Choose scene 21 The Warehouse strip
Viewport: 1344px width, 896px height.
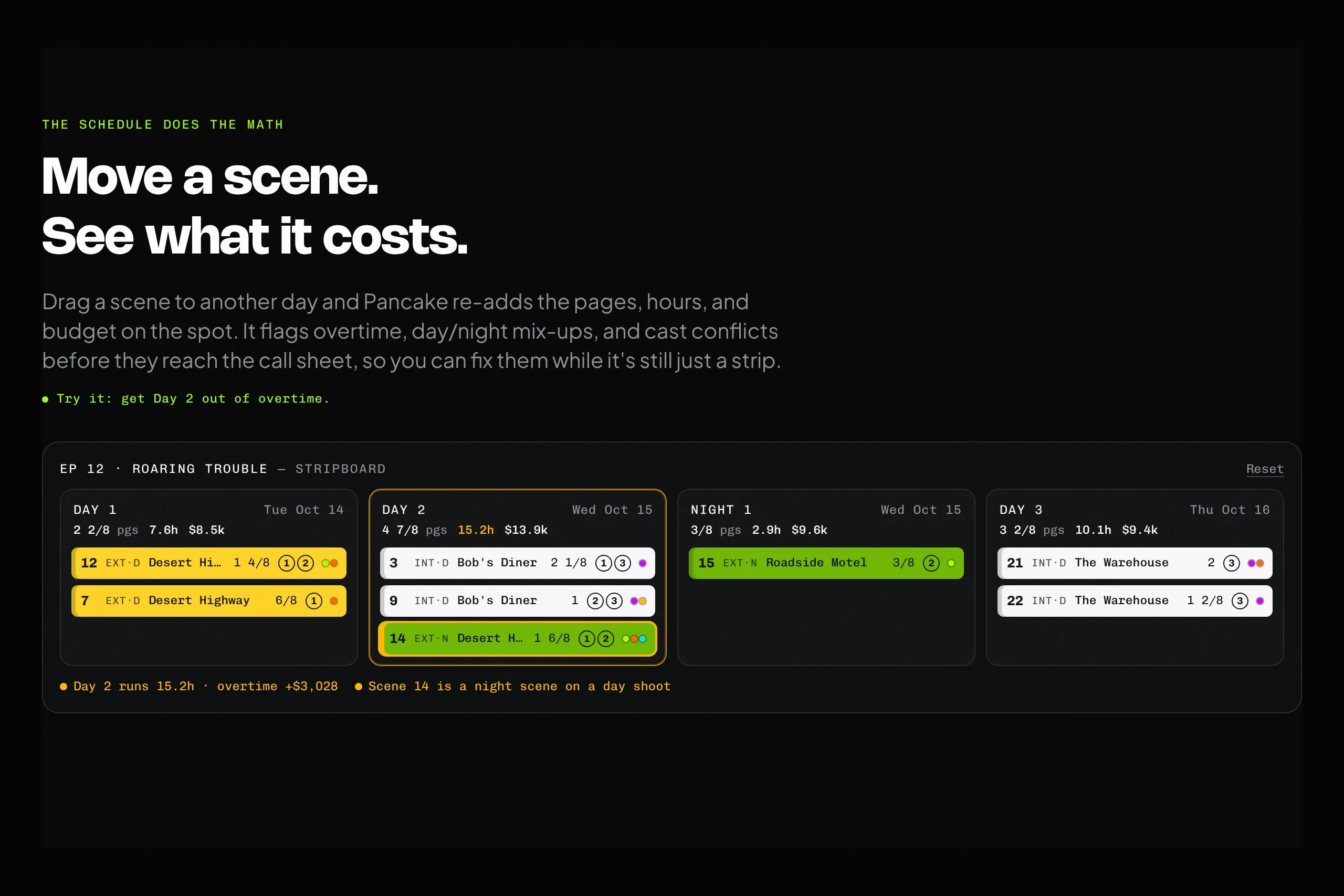point(1135,563)
